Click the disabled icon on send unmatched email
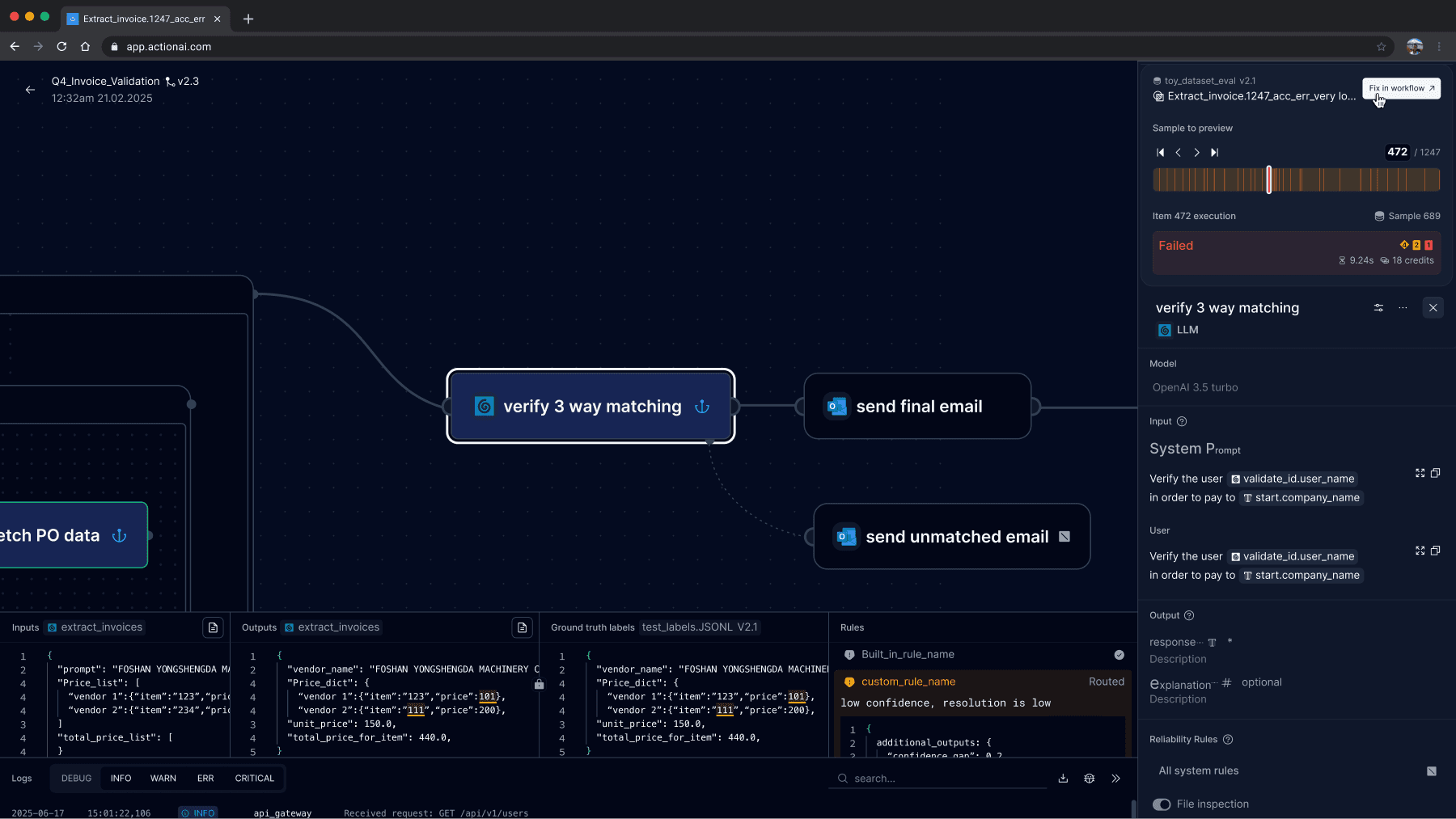Image resolution: width=1456 pixels, height=819 pixels. pyautogui.click(x=1064, y=537)
